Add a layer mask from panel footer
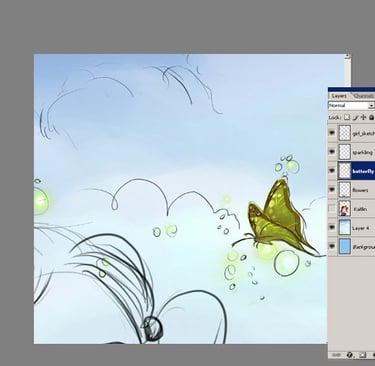375x366 pixels. (x=363, y=355)
